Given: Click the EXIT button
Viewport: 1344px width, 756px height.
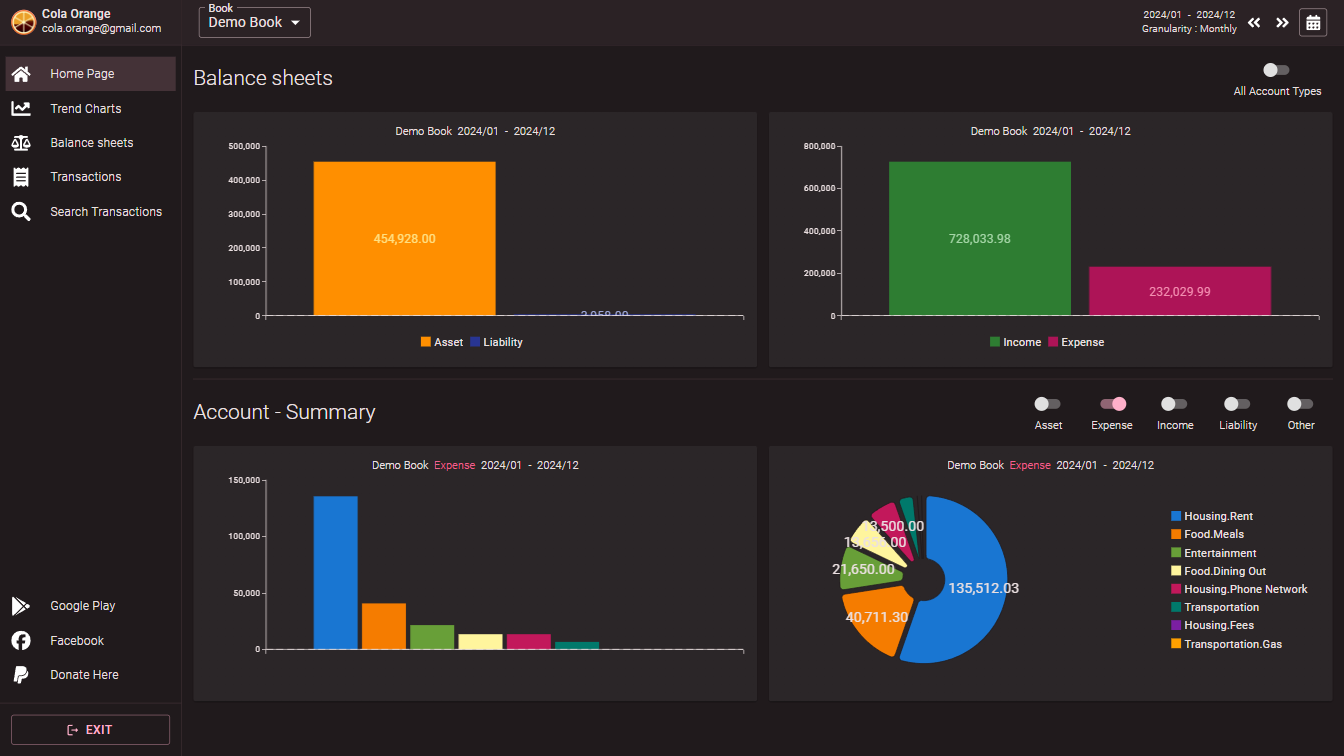Looking at the screenshot, I should [90, 730].
